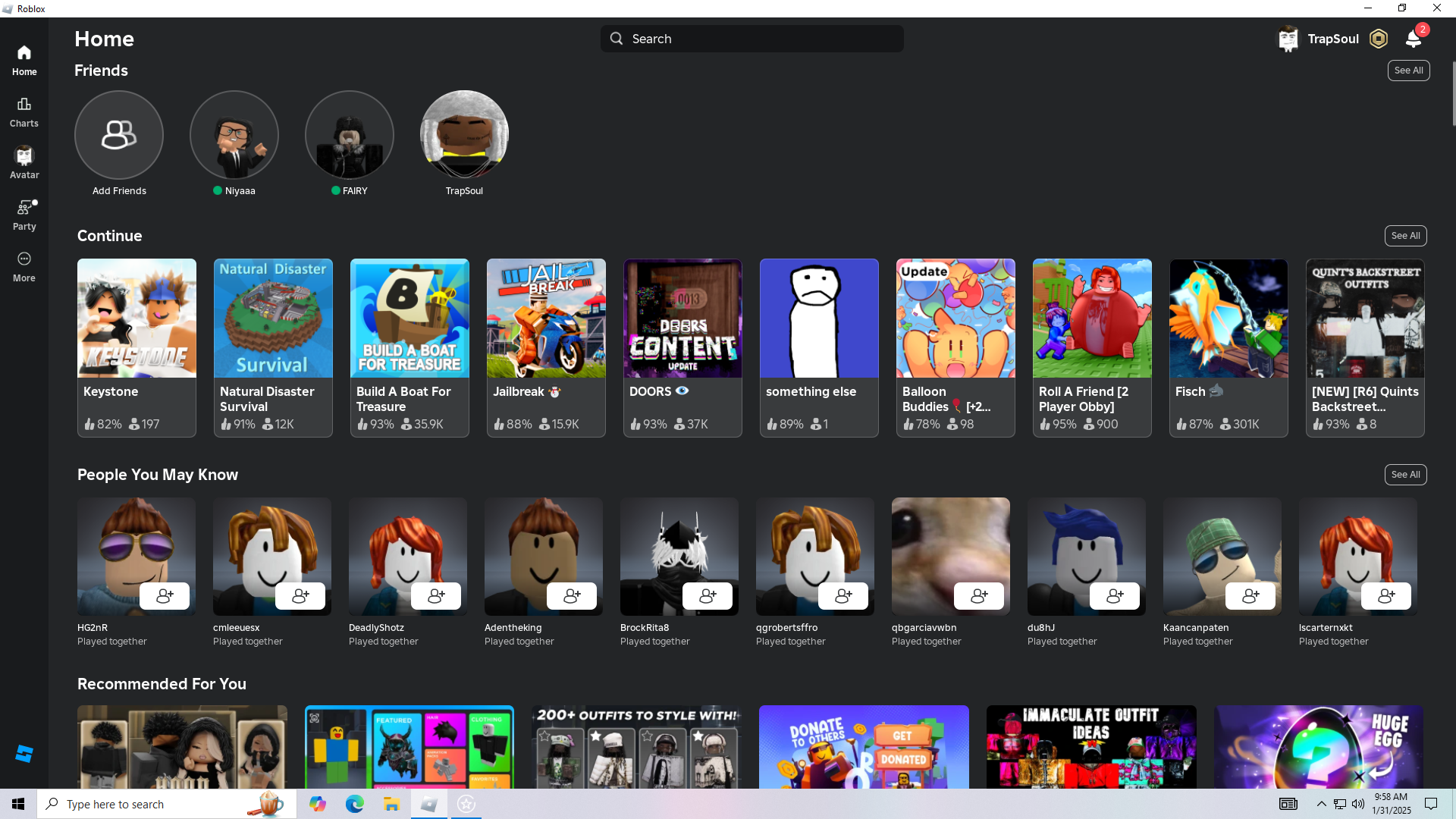This screenshot has height=819, width=1456.
Task: Open Balloon Buddies game card
Action: [955, 348]
